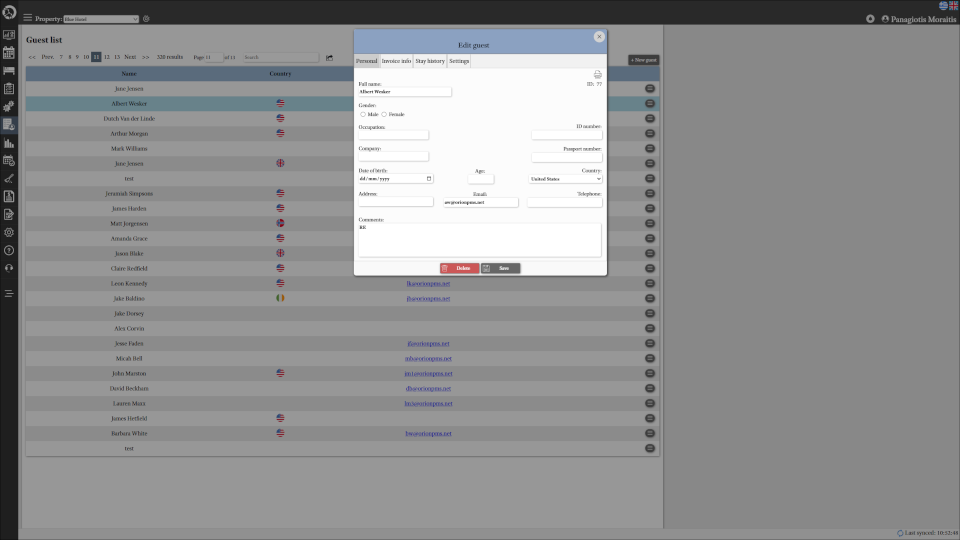The image size is (960, 540).
Task: Toggle the hamburger menu next to Property
Action: tap(28, 18)
